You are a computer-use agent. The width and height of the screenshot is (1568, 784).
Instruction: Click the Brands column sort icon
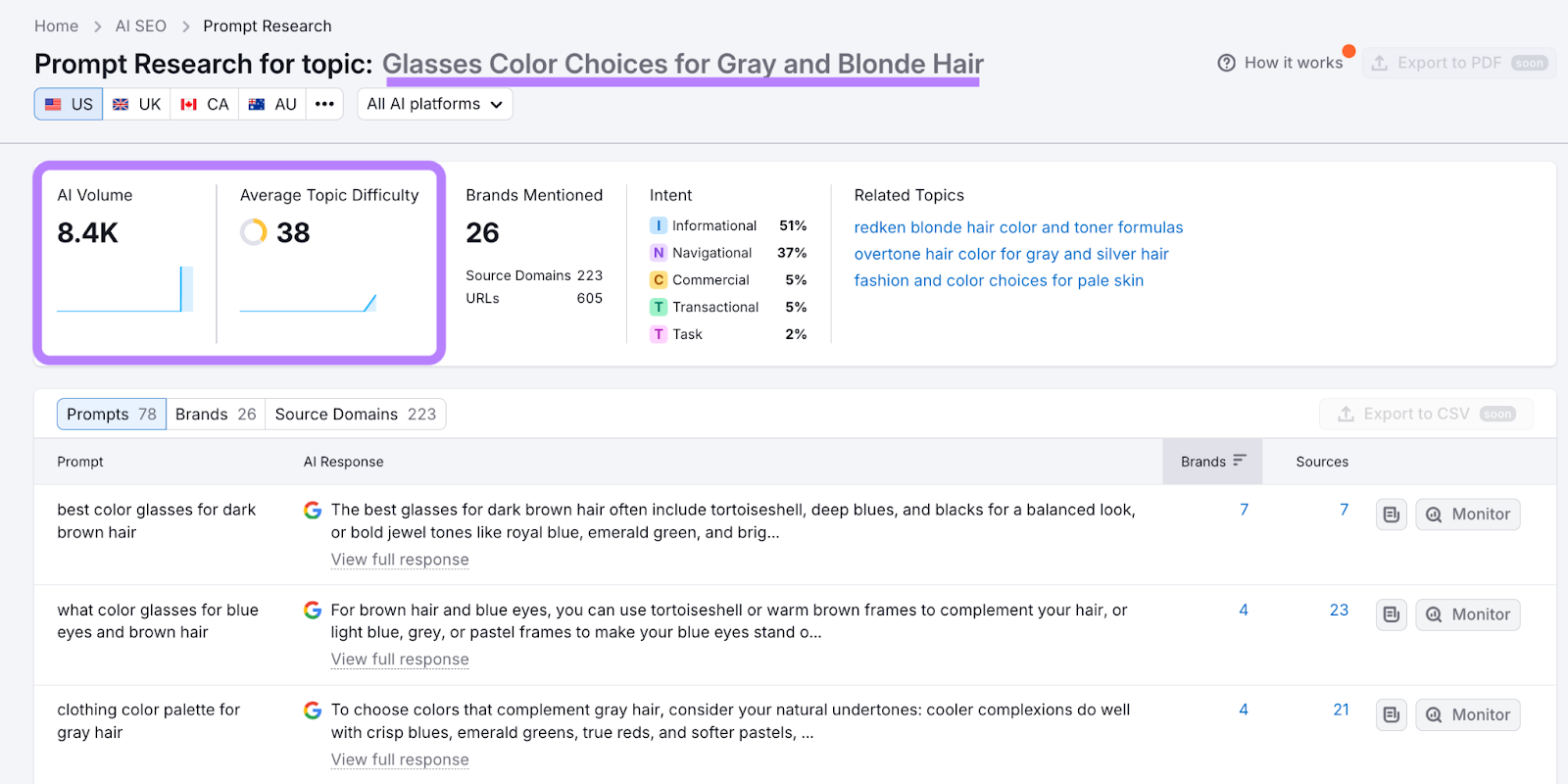pos(1240,461)
